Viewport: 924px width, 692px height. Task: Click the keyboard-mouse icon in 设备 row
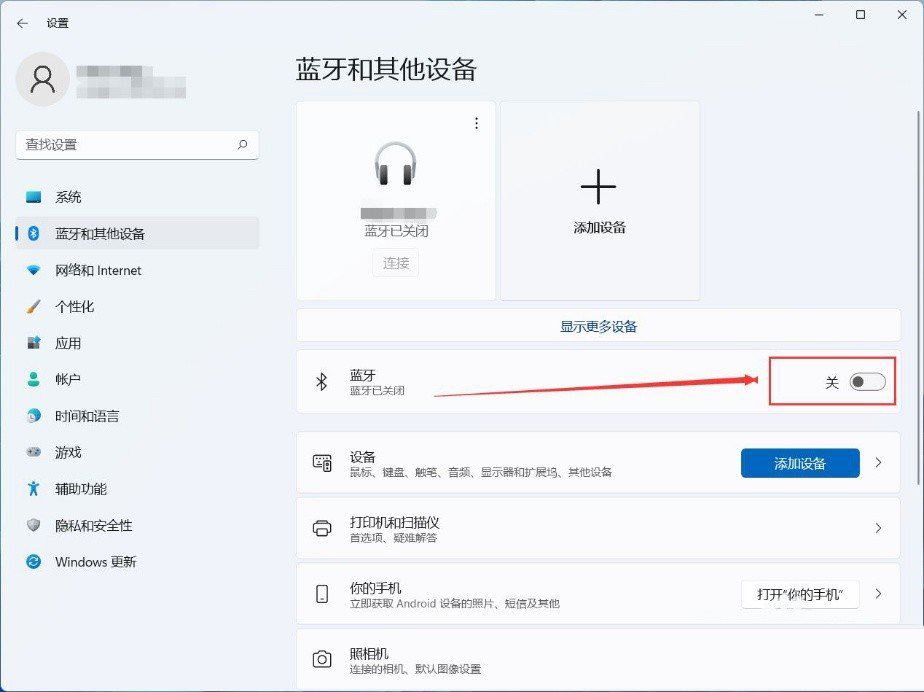(x=322, y=463)
